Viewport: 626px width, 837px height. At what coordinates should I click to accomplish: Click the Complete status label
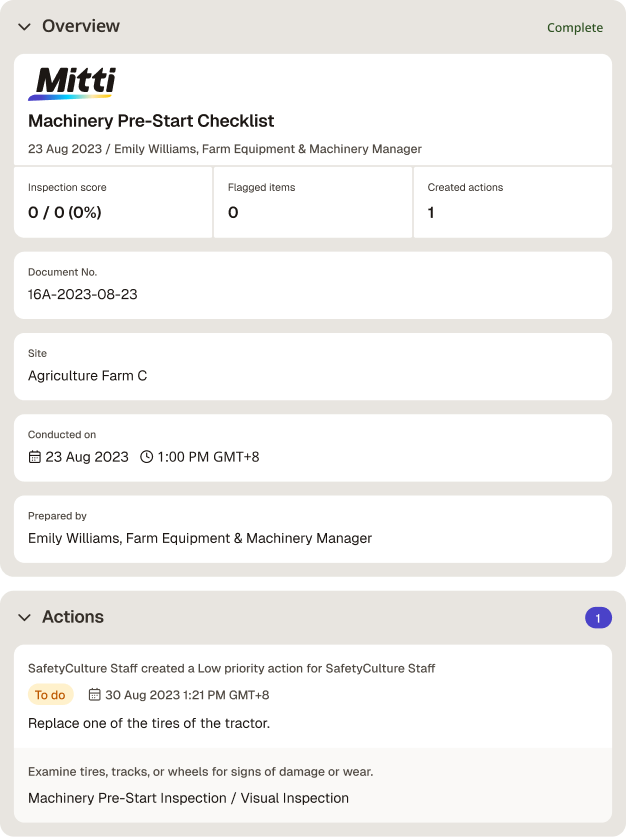[575, 28]
